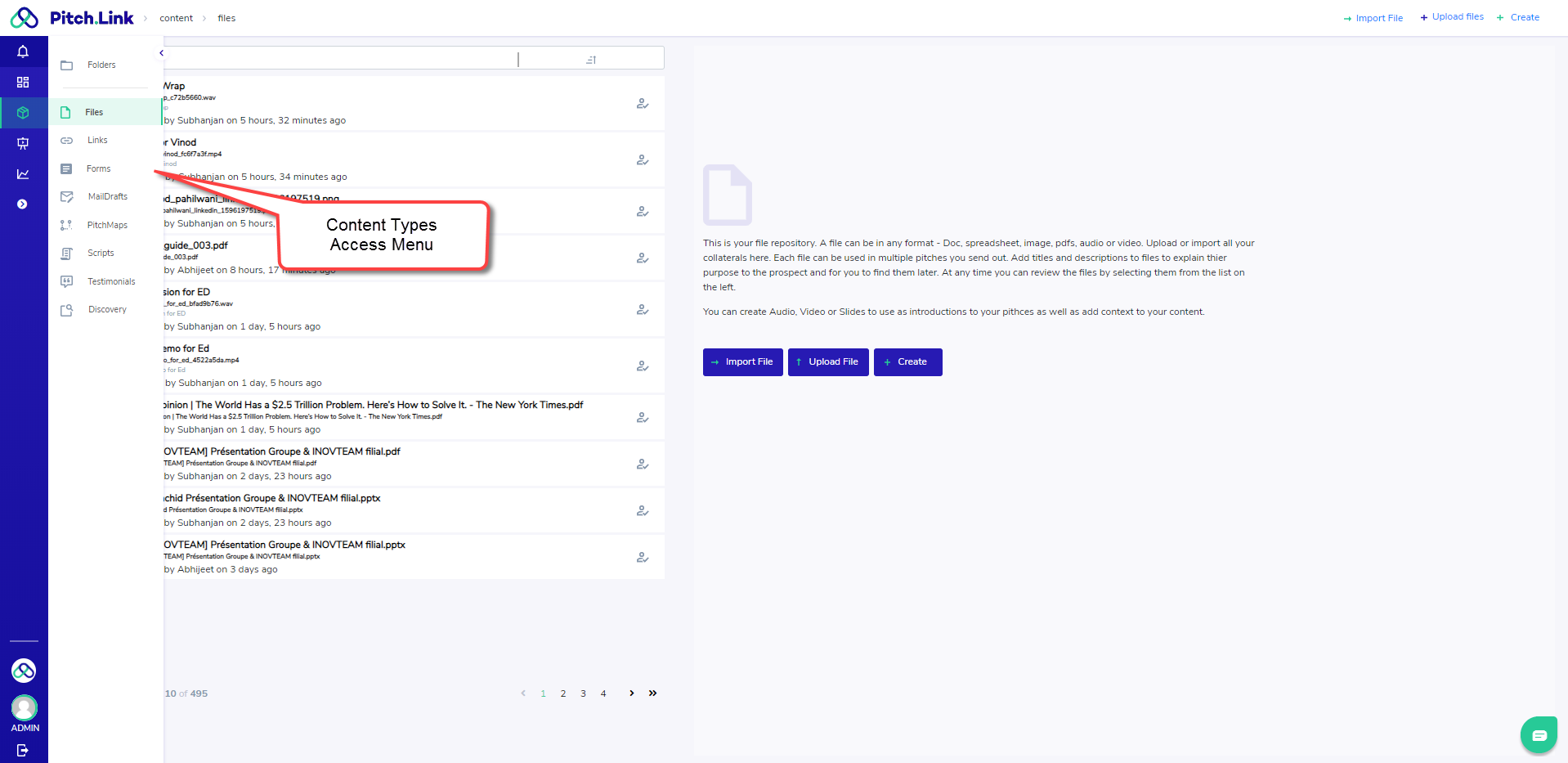Collapse the content types menu arrow

pos(161,53)
